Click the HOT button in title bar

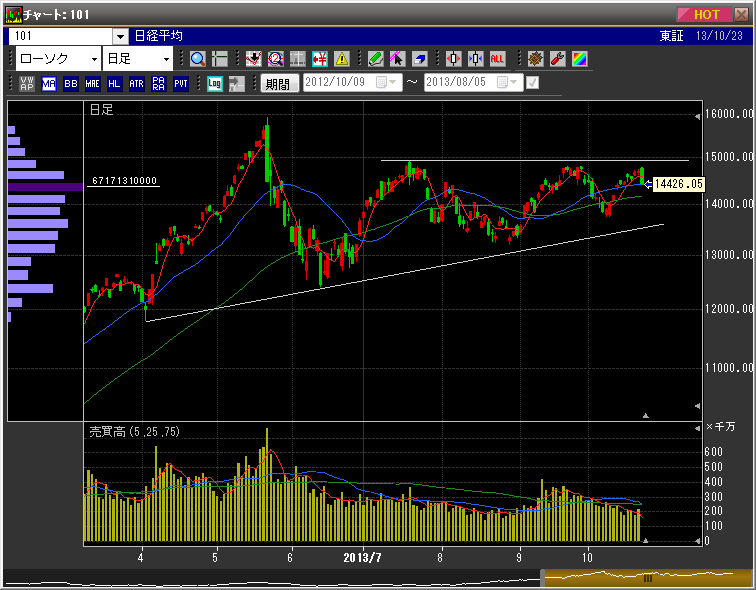coord(706,14)
